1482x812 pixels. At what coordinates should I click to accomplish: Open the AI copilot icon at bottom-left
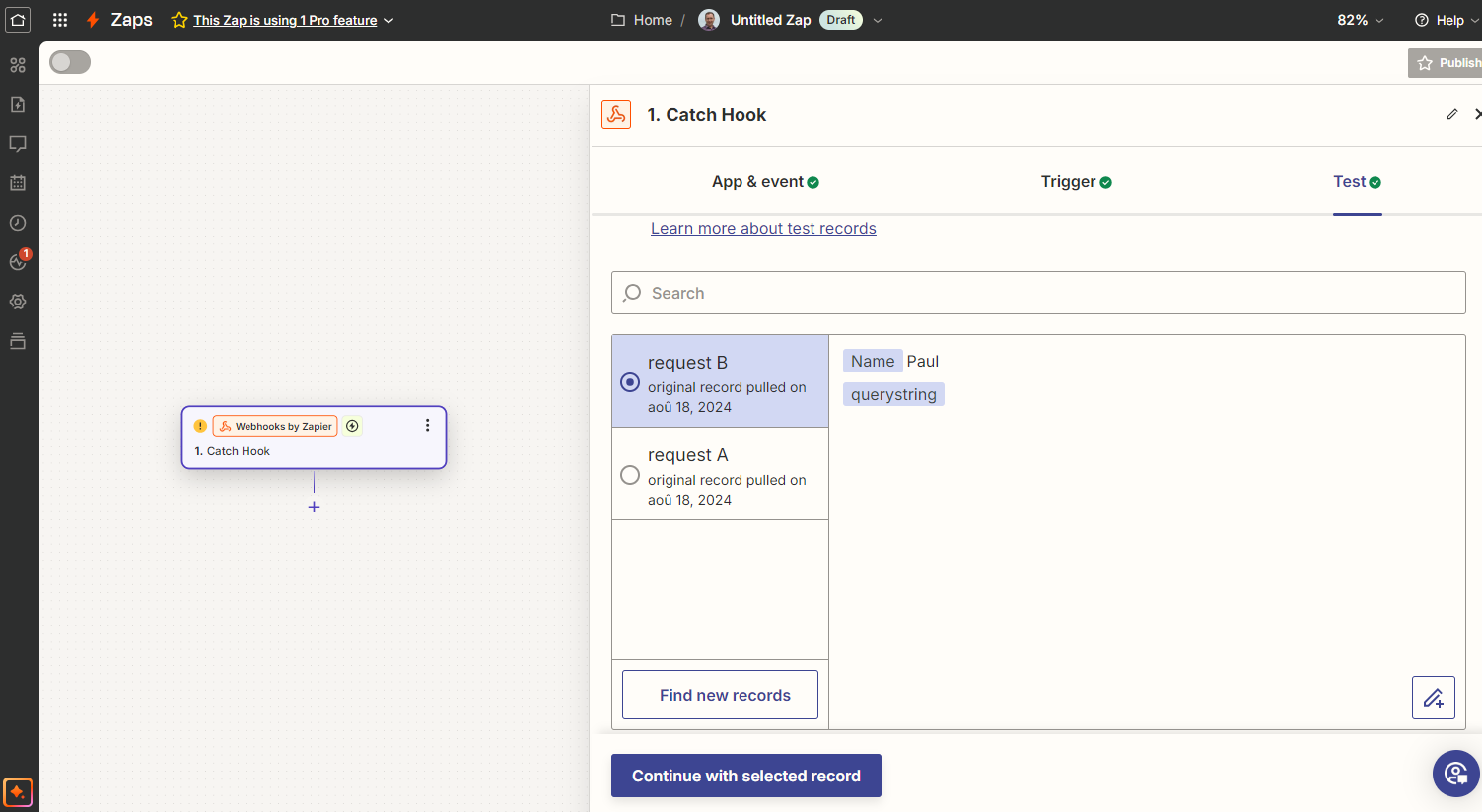(x=18, y=792)
